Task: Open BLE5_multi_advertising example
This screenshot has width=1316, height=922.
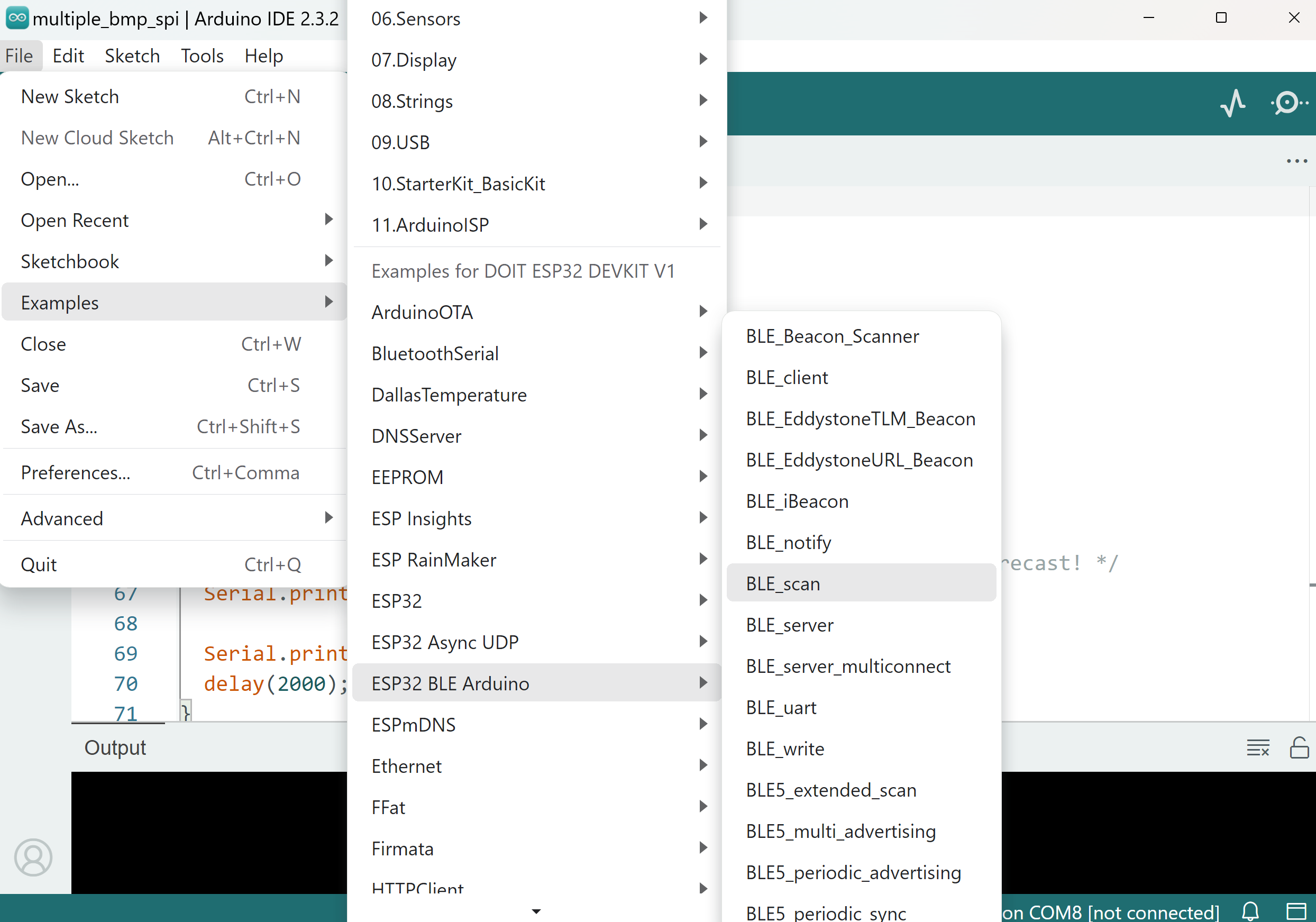Action: pos(862,832)
